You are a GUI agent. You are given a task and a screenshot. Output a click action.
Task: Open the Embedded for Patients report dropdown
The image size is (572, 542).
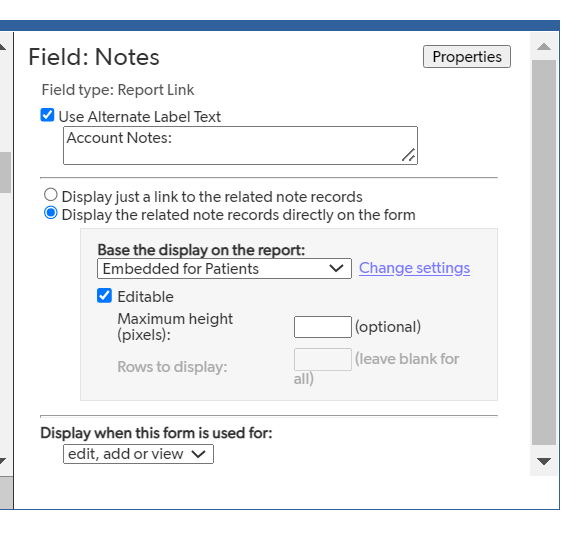coord(224,269)
